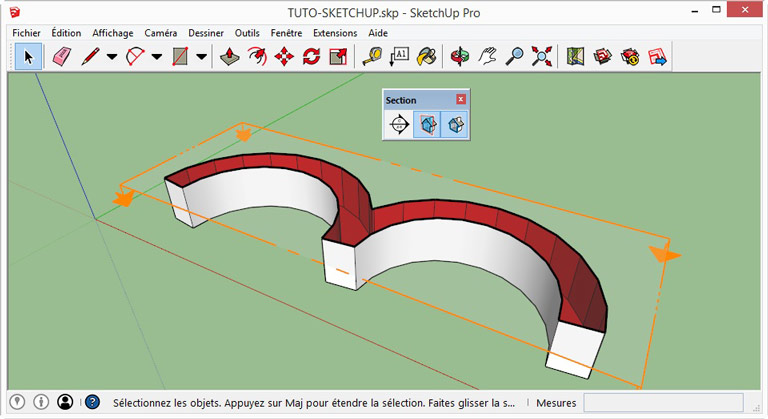The image size is (768, 419).
Task: Select the Scale tool
Action: [338, 56]
